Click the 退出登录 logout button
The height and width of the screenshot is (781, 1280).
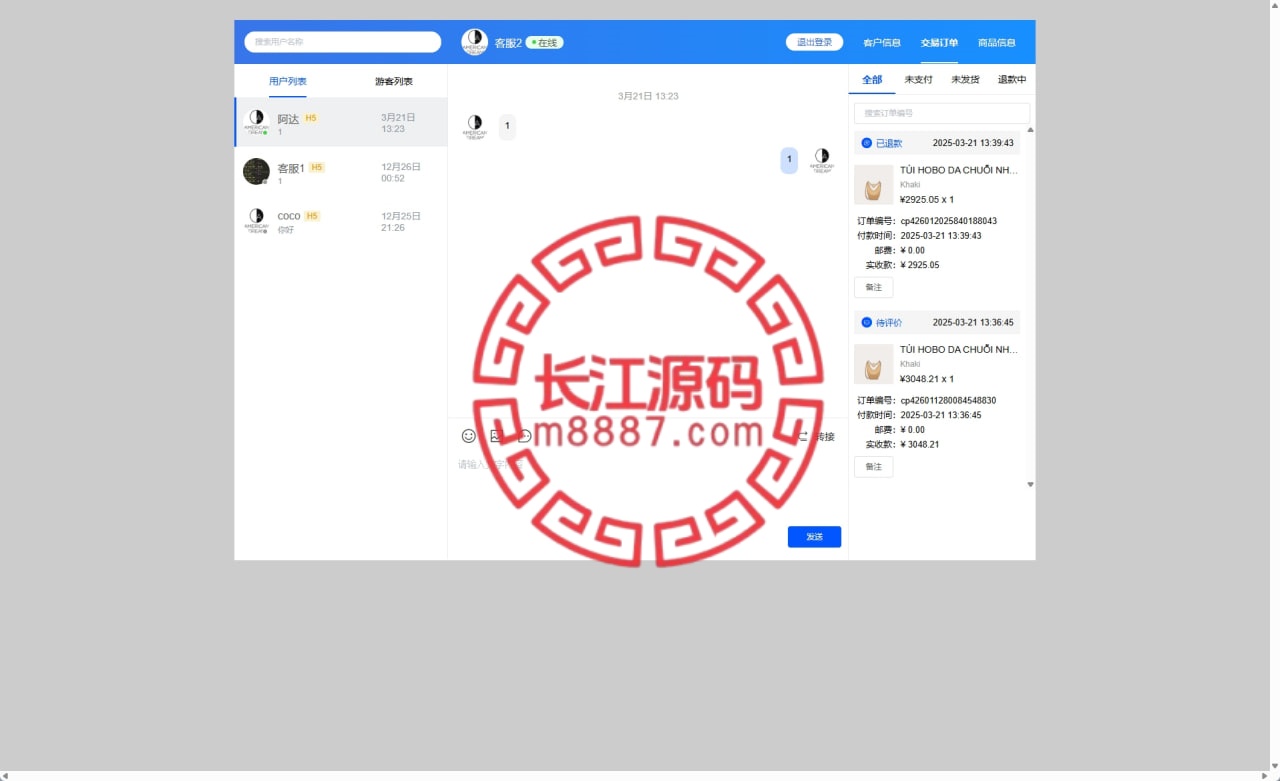[x=814, y=42]
